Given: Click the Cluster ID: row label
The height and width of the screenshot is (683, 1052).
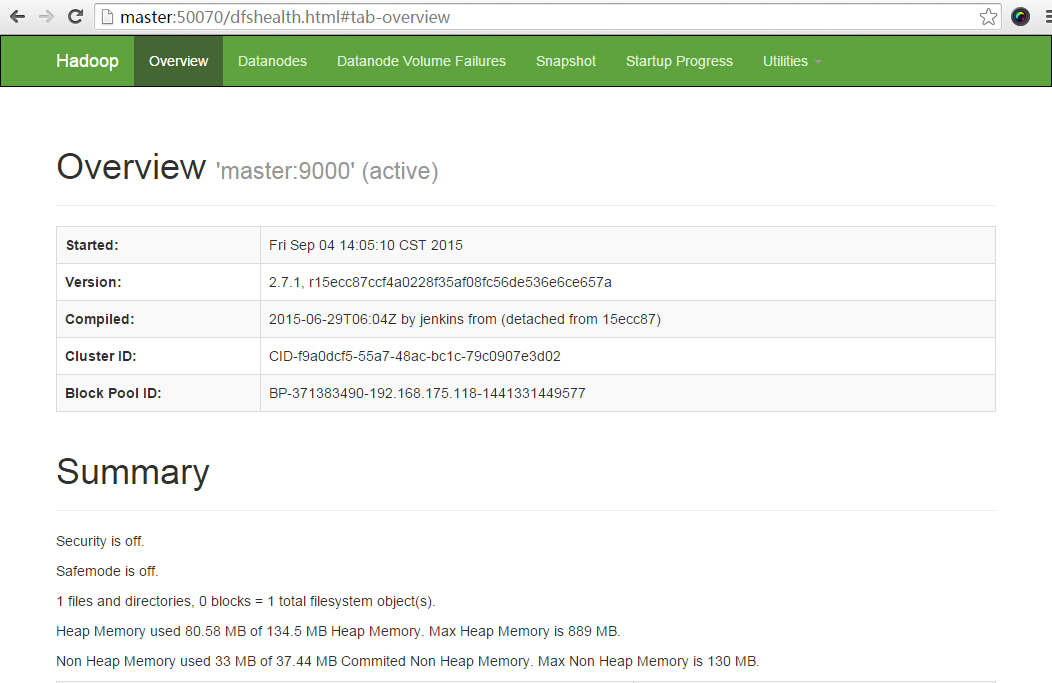Looking at the screenshot, I should [x=101, y=356].
